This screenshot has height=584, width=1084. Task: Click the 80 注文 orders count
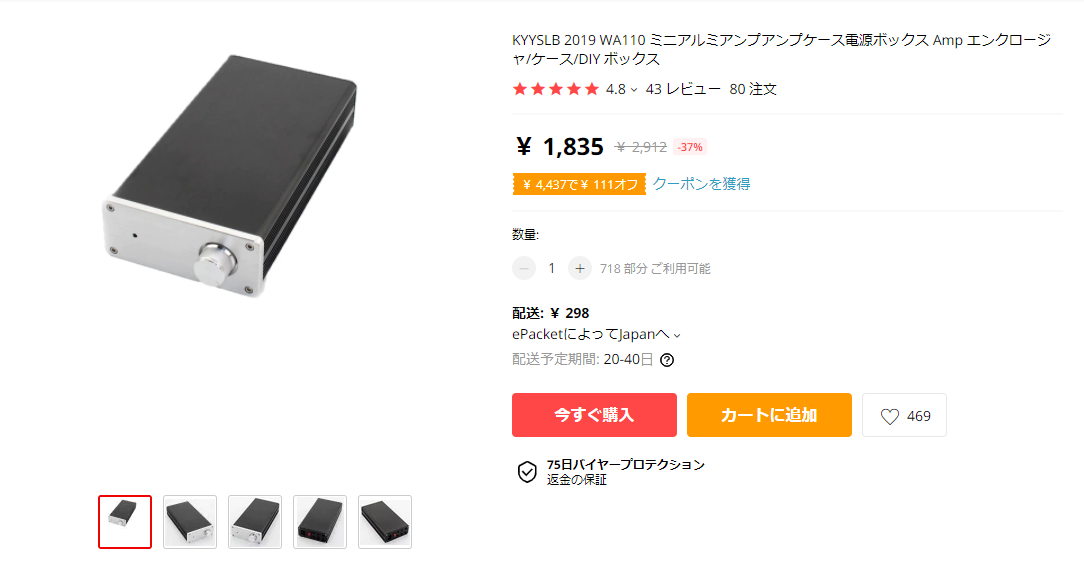coord(753,89)
